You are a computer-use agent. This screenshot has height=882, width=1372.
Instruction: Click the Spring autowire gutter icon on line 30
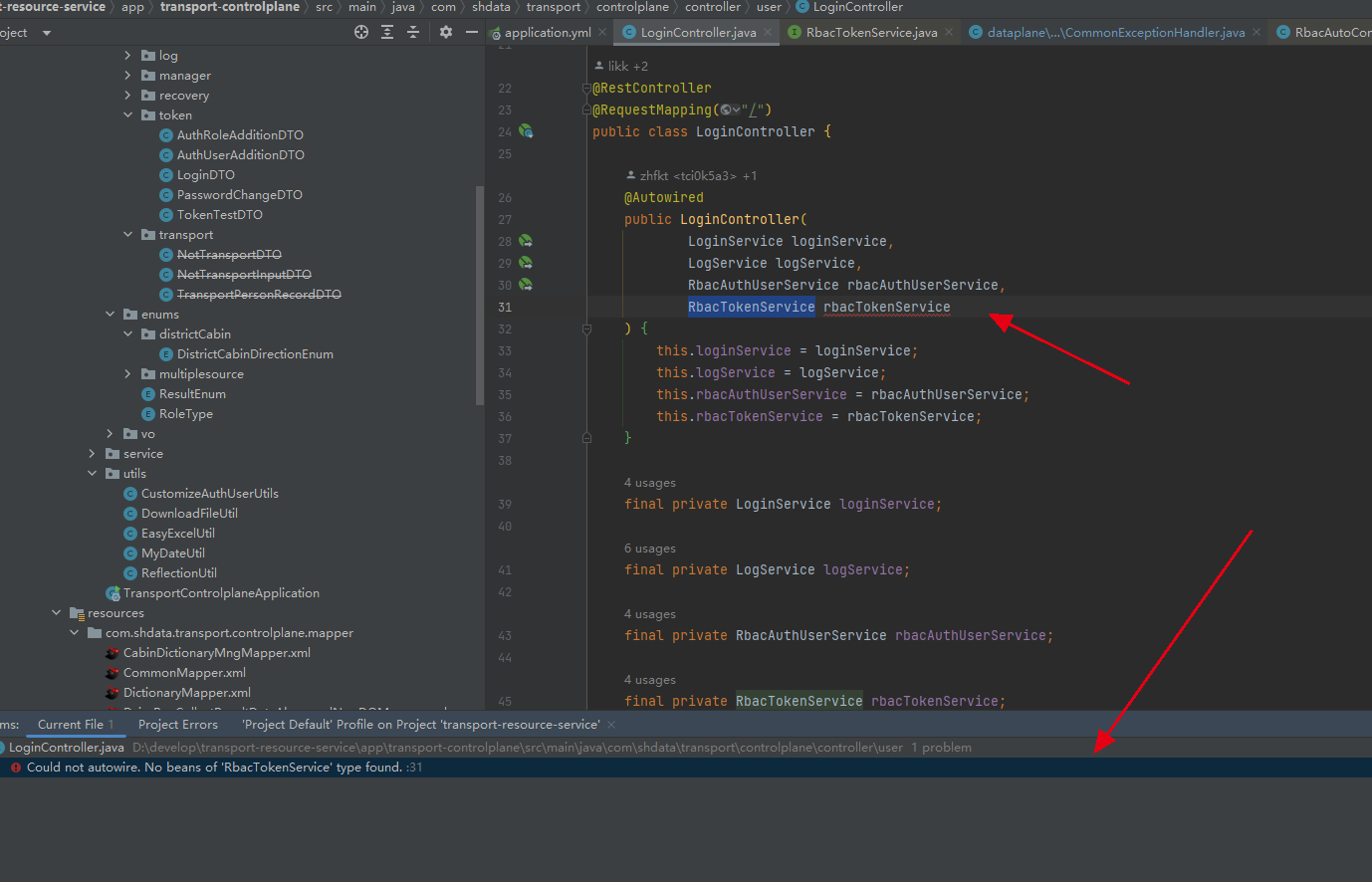527,285
